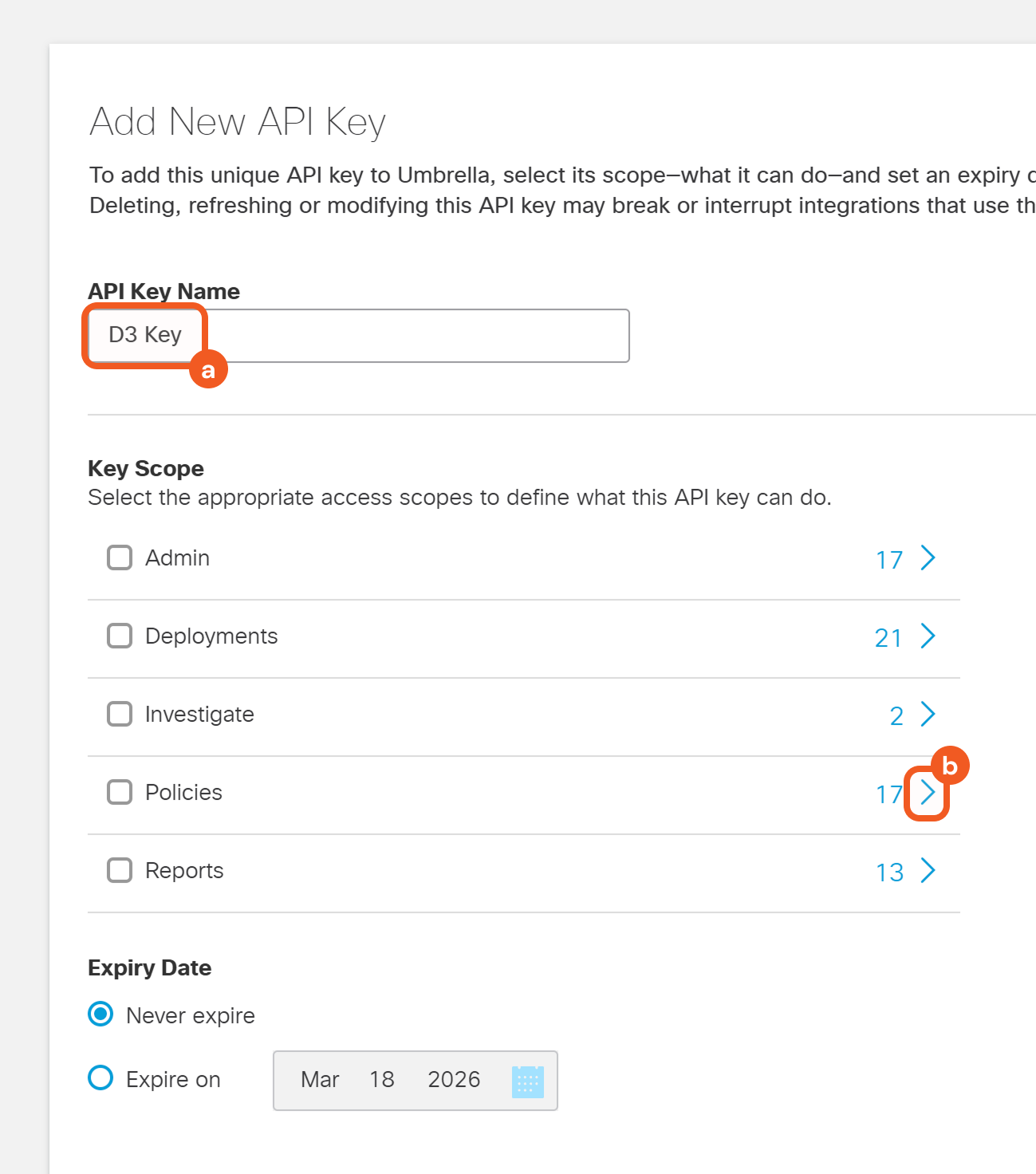Select the Policies scope checkbox

click(x=120, y=793)
